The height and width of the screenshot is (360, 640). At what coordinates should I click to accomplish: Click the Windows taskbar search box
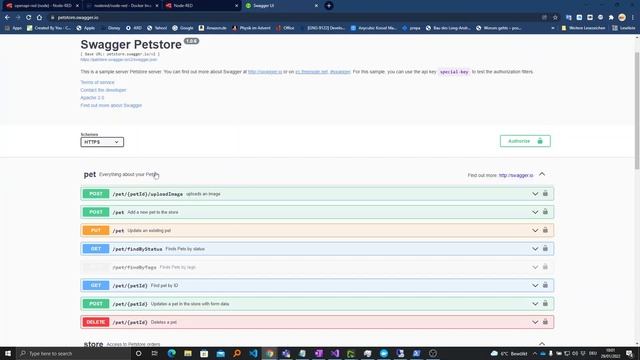click(x=73, y=353)
